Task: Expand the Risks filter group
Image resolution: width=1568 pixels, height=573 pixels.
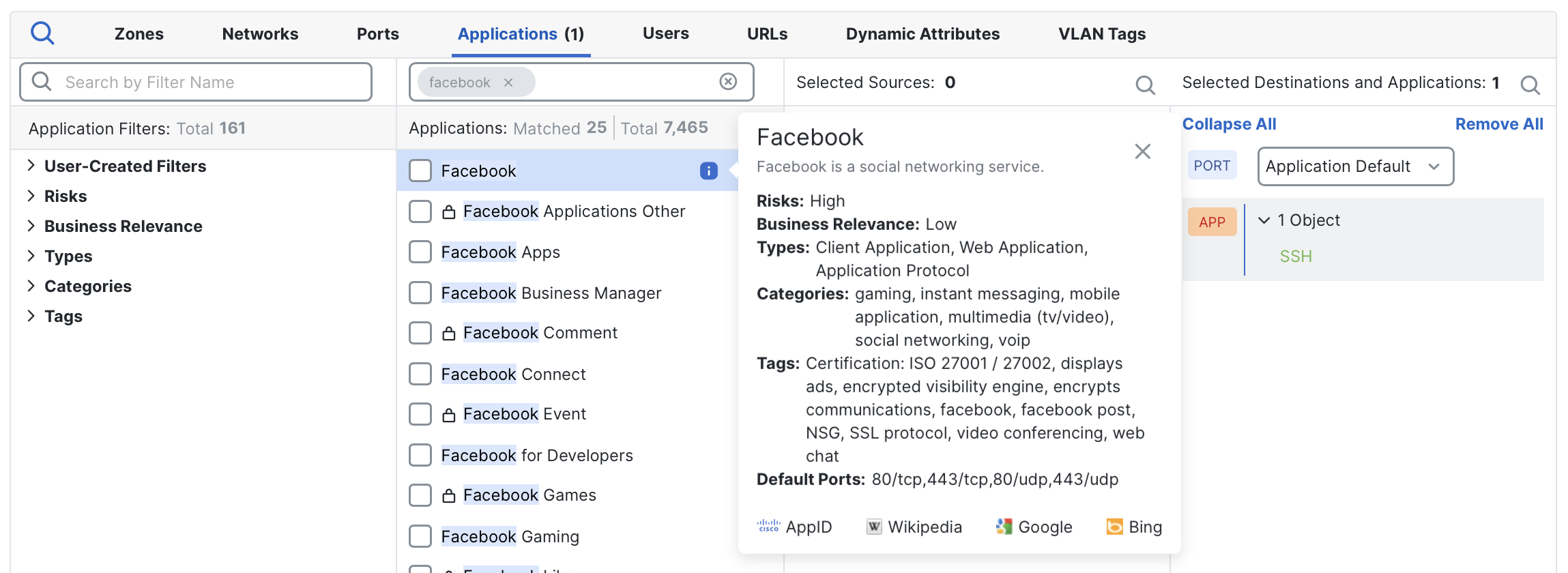Action: tap(31, 195)
